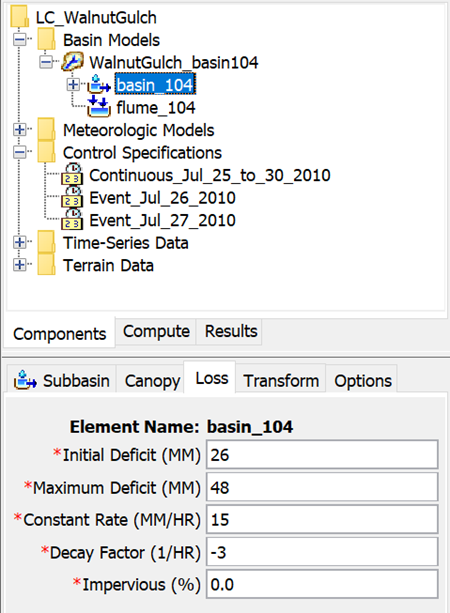Image resolution: width=450 pixels, height=613 pixels.
Task: Click the Meteorologic Models folder icon
Action: [47, 129]
